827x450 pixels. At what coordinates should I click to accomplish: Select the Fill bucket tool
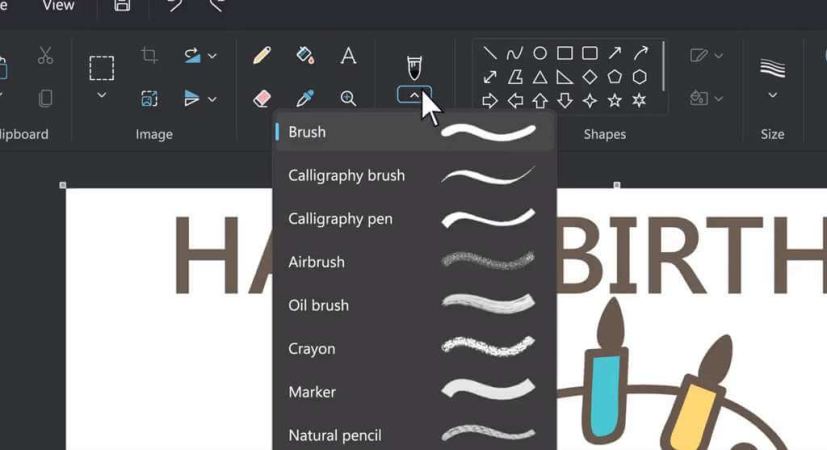[305, 55]
